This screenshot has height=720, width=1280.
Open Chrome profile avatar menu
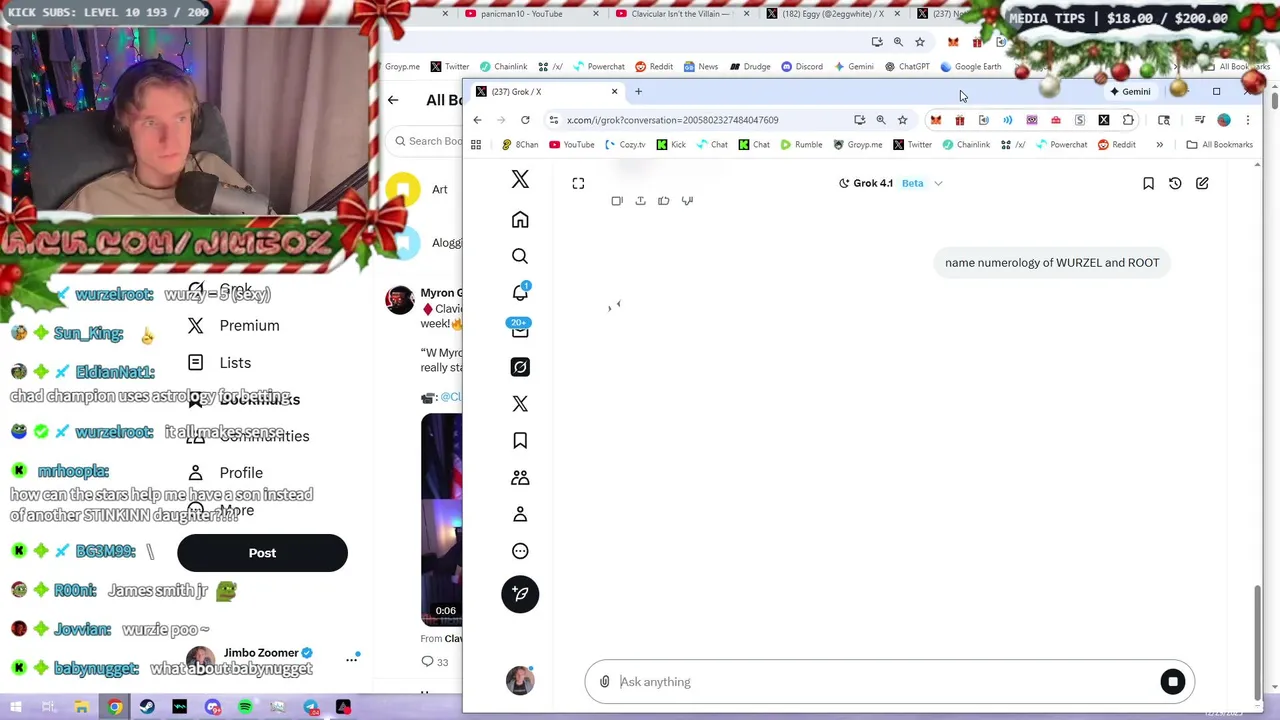(1224, 120)
